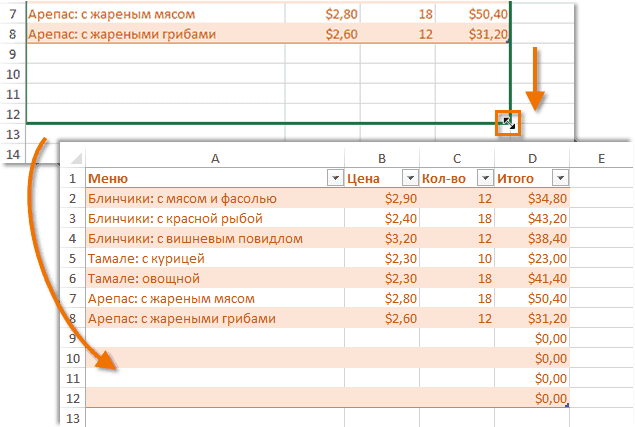Select cell 'Блинчики: с вишневым повидлом'

coord(215,238)
